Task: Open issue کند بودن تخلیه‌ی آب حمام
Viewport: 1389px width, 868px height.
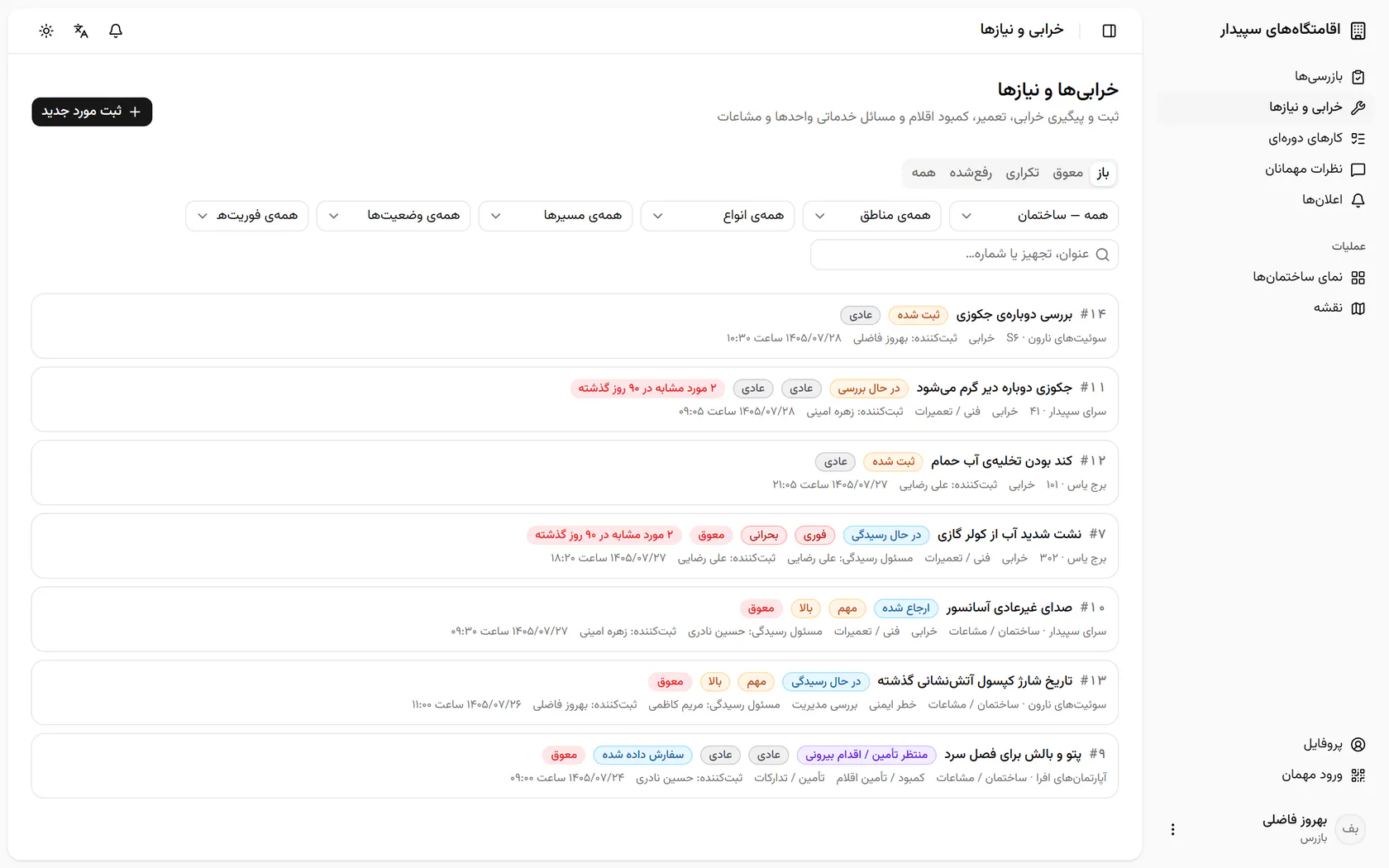Action: [575, 472]
